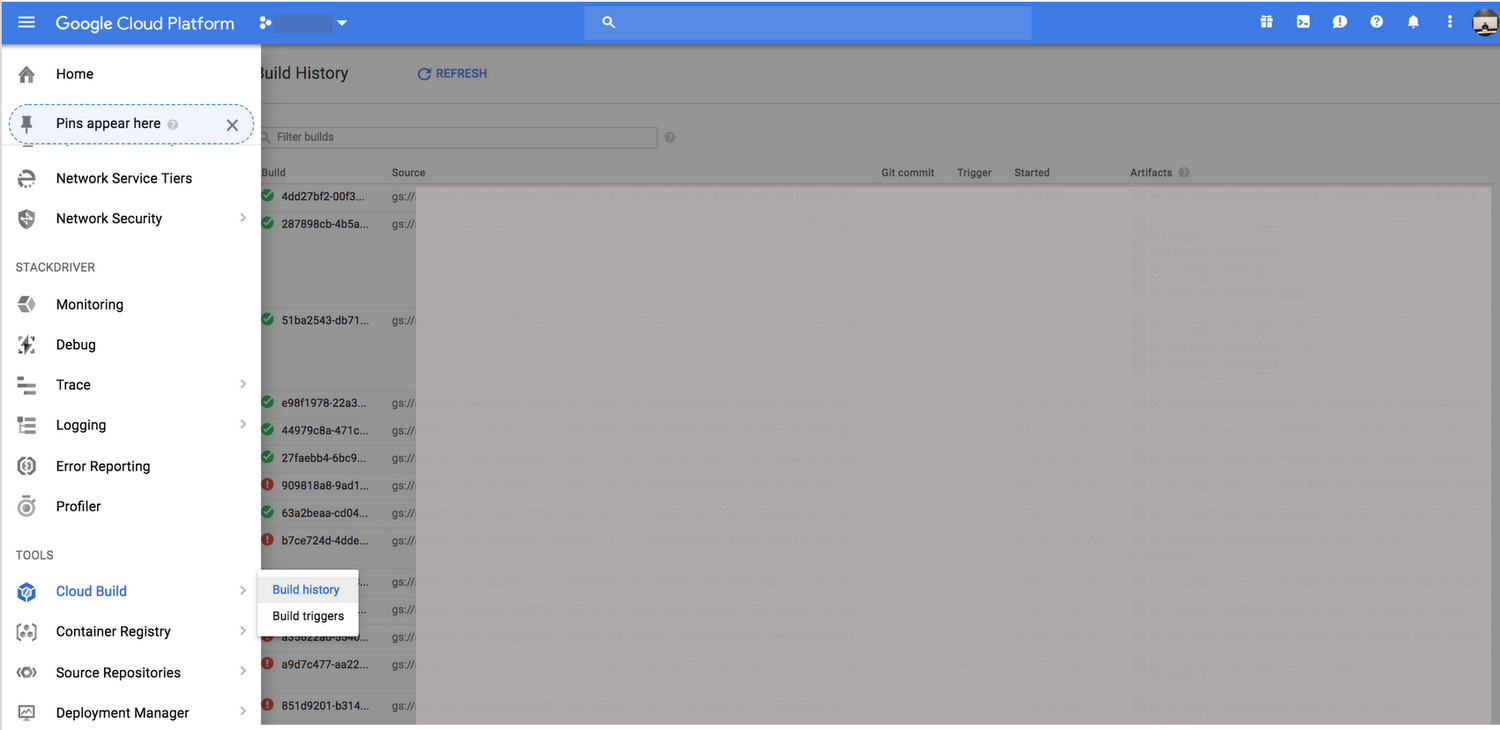1500x730 pixels.
Task: Click the Network Security shield icon
Action: [x=27, y=219]
